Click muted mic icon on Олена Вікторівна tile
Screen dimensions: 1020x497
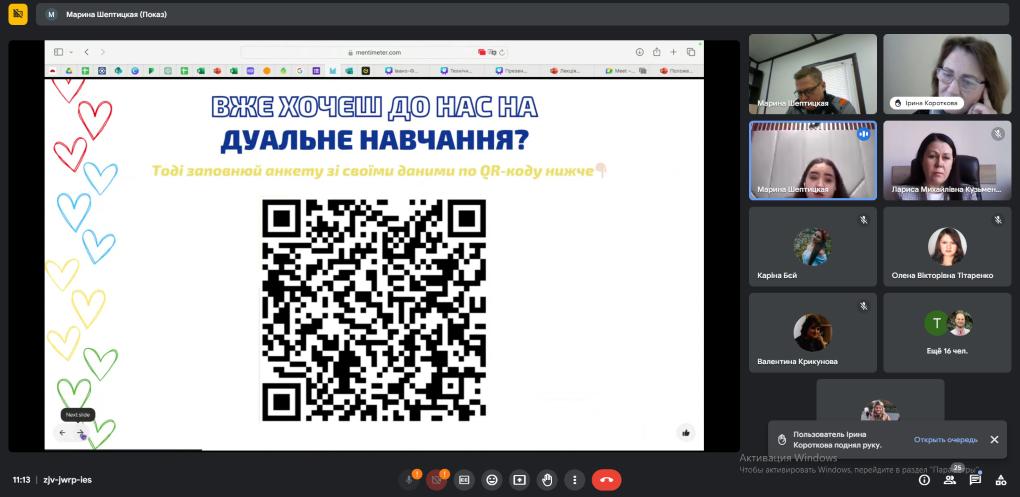[x=998, y=220]
